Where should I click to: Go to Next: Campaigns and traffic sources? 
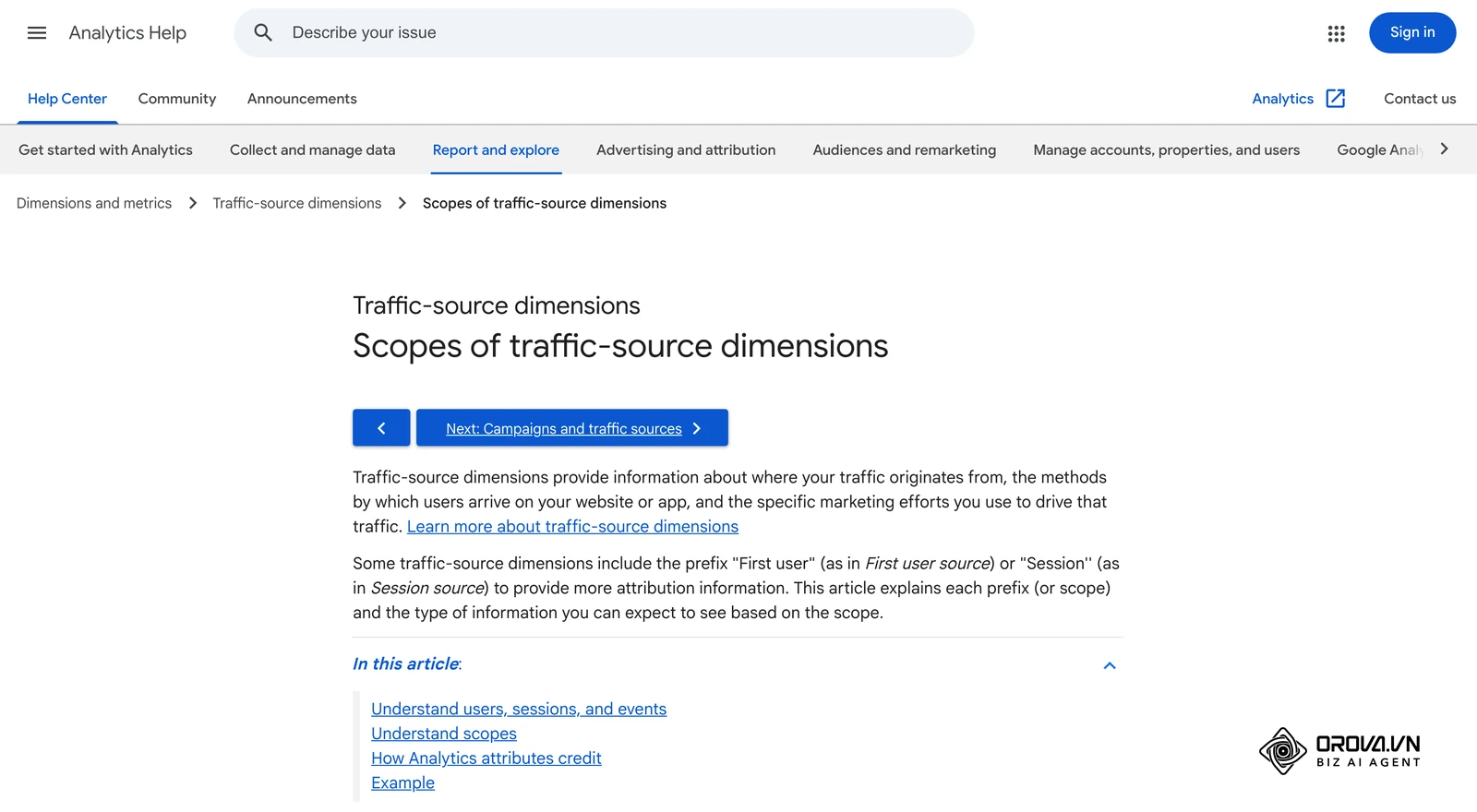click(x=572, y=428)
